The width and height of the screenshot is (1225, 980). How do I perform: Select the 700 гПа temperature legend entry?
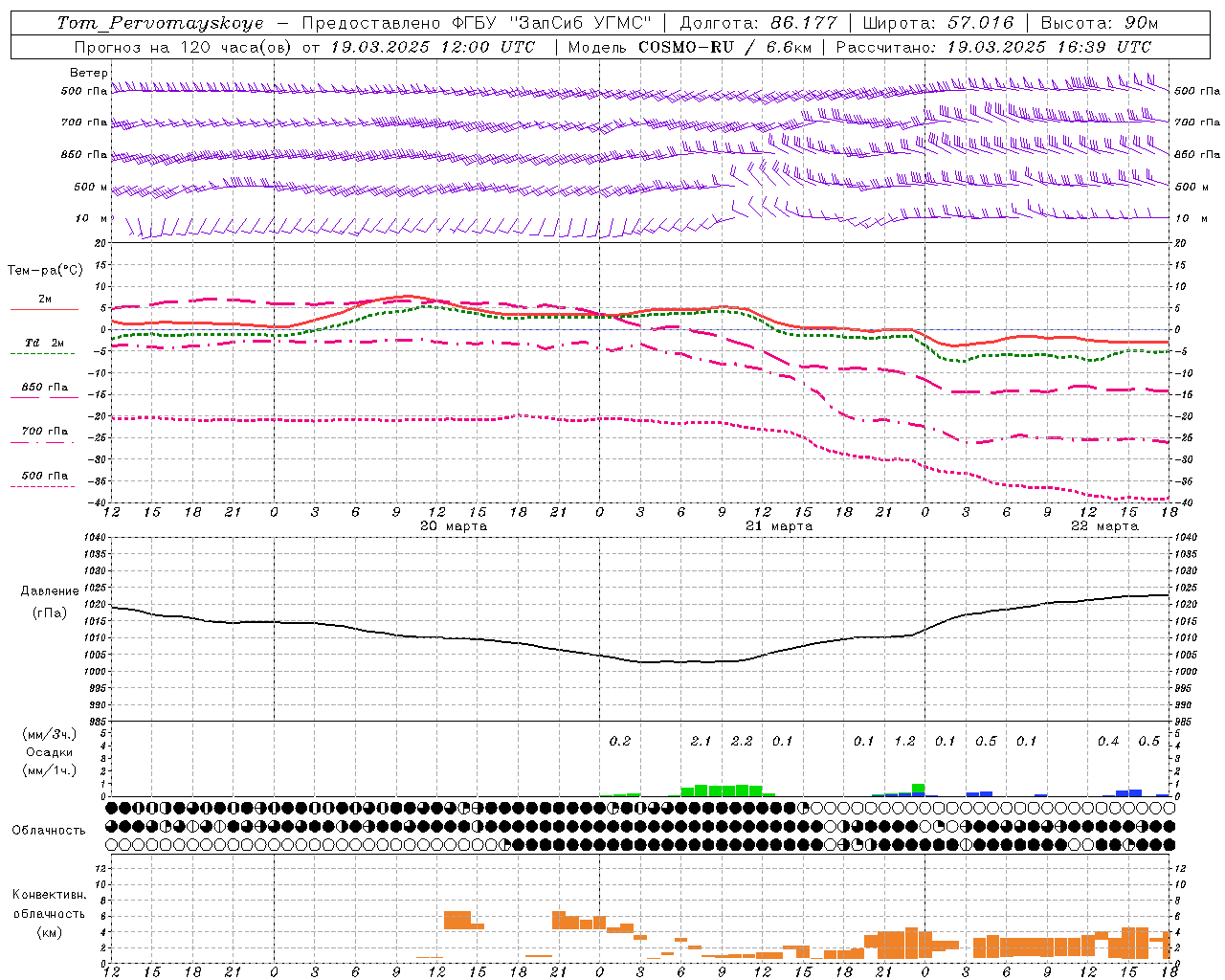45,432
